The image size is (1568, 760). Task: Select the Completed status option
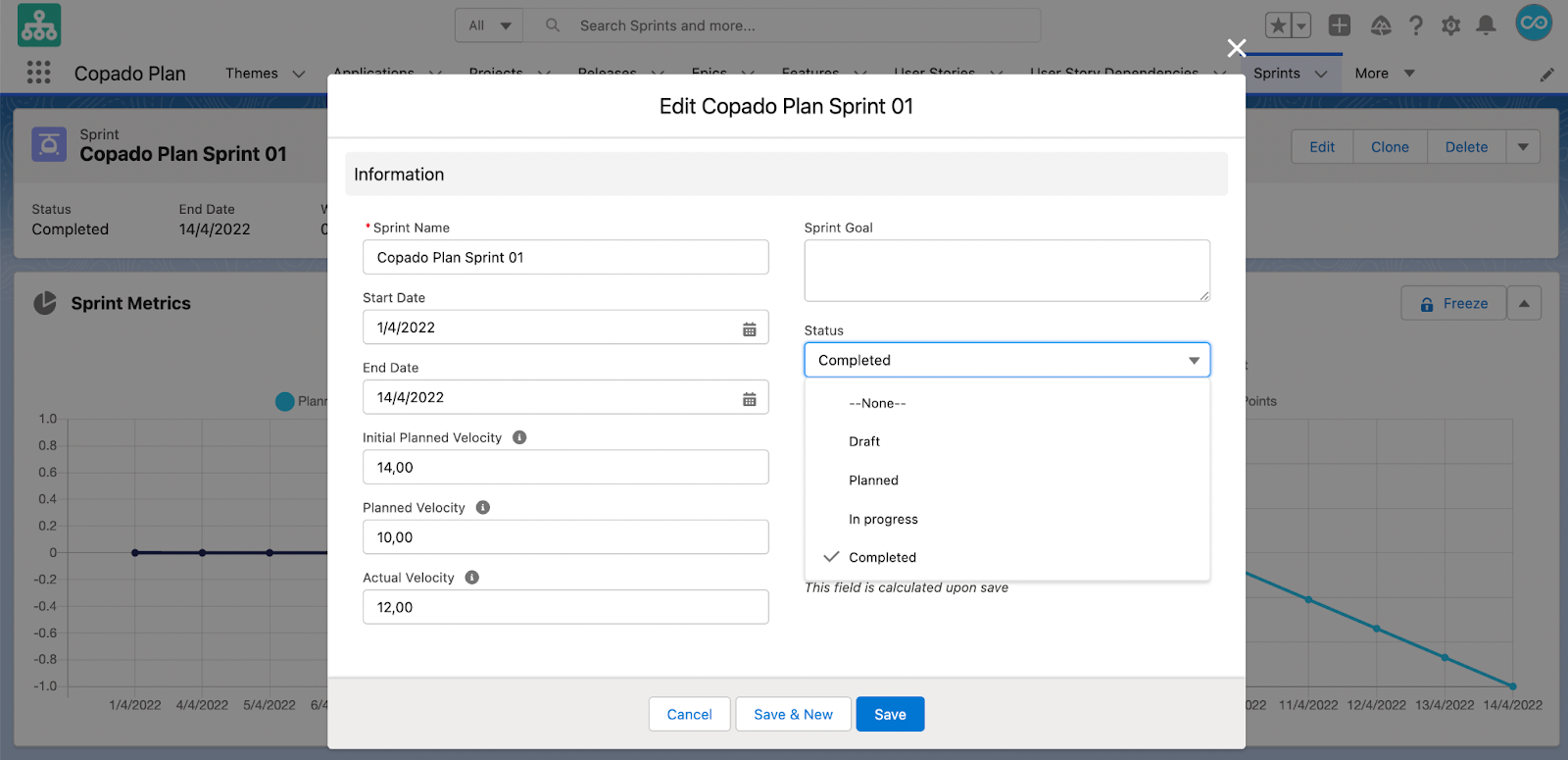pyautogui.click(x=1007, y=557)
